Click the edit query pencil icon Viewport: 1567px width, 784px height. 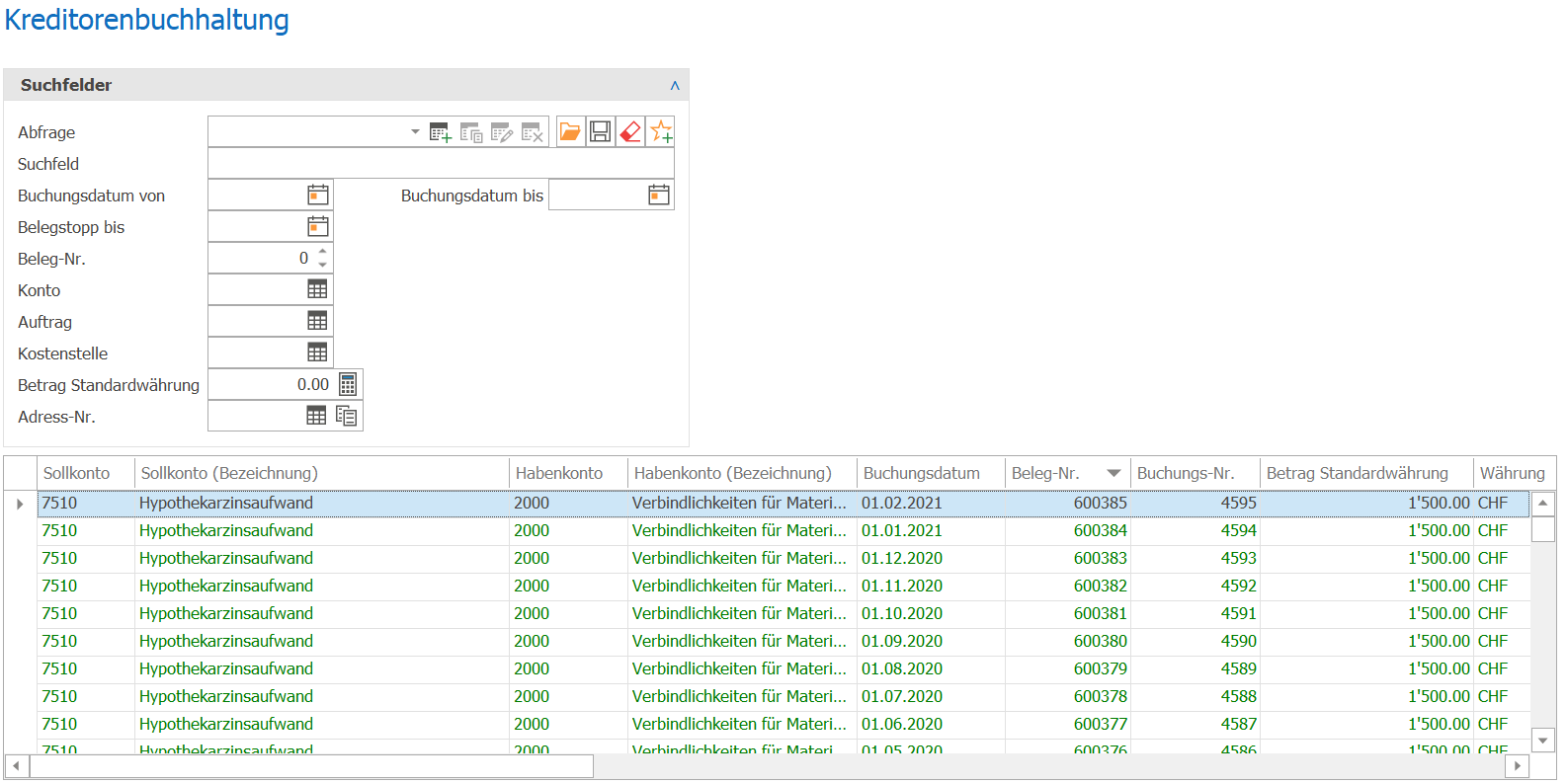coord(502,132)
